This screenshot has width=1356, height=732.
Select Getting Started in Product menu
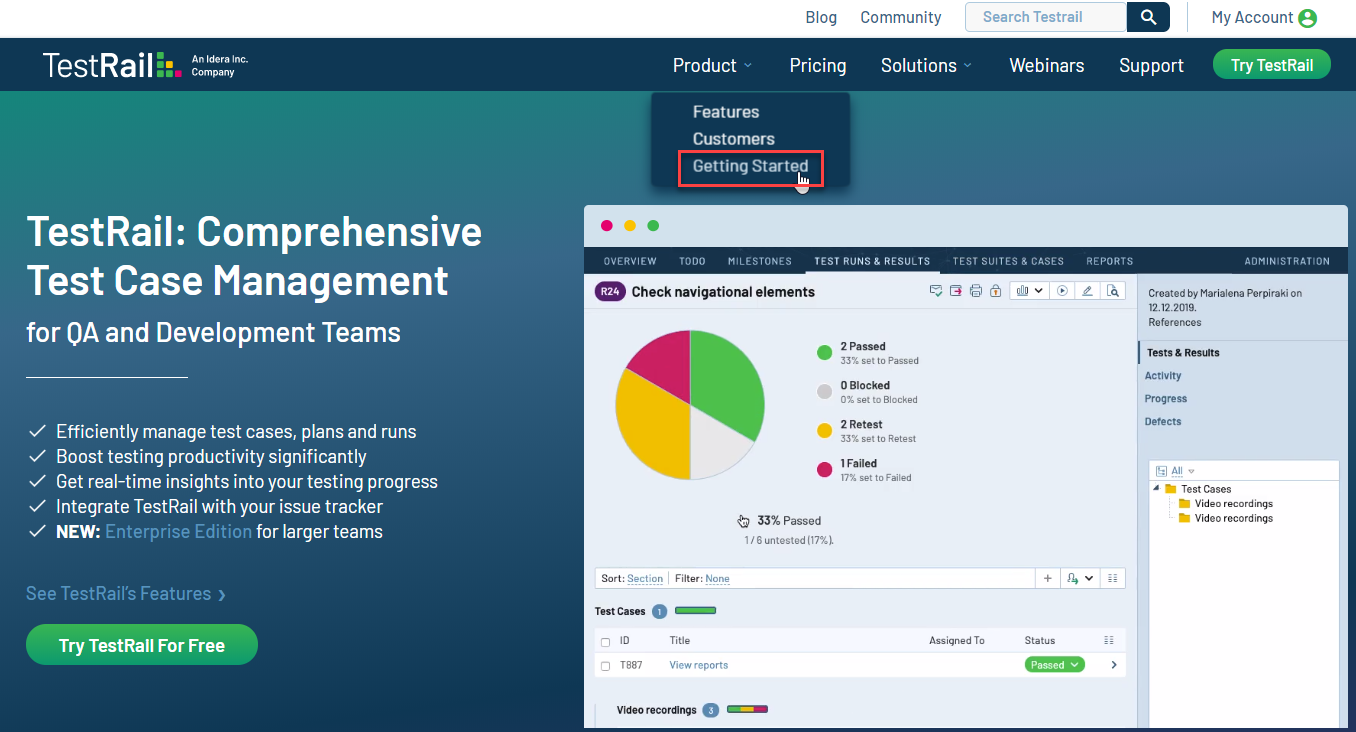pyautogui.click(x=751, y=166)
